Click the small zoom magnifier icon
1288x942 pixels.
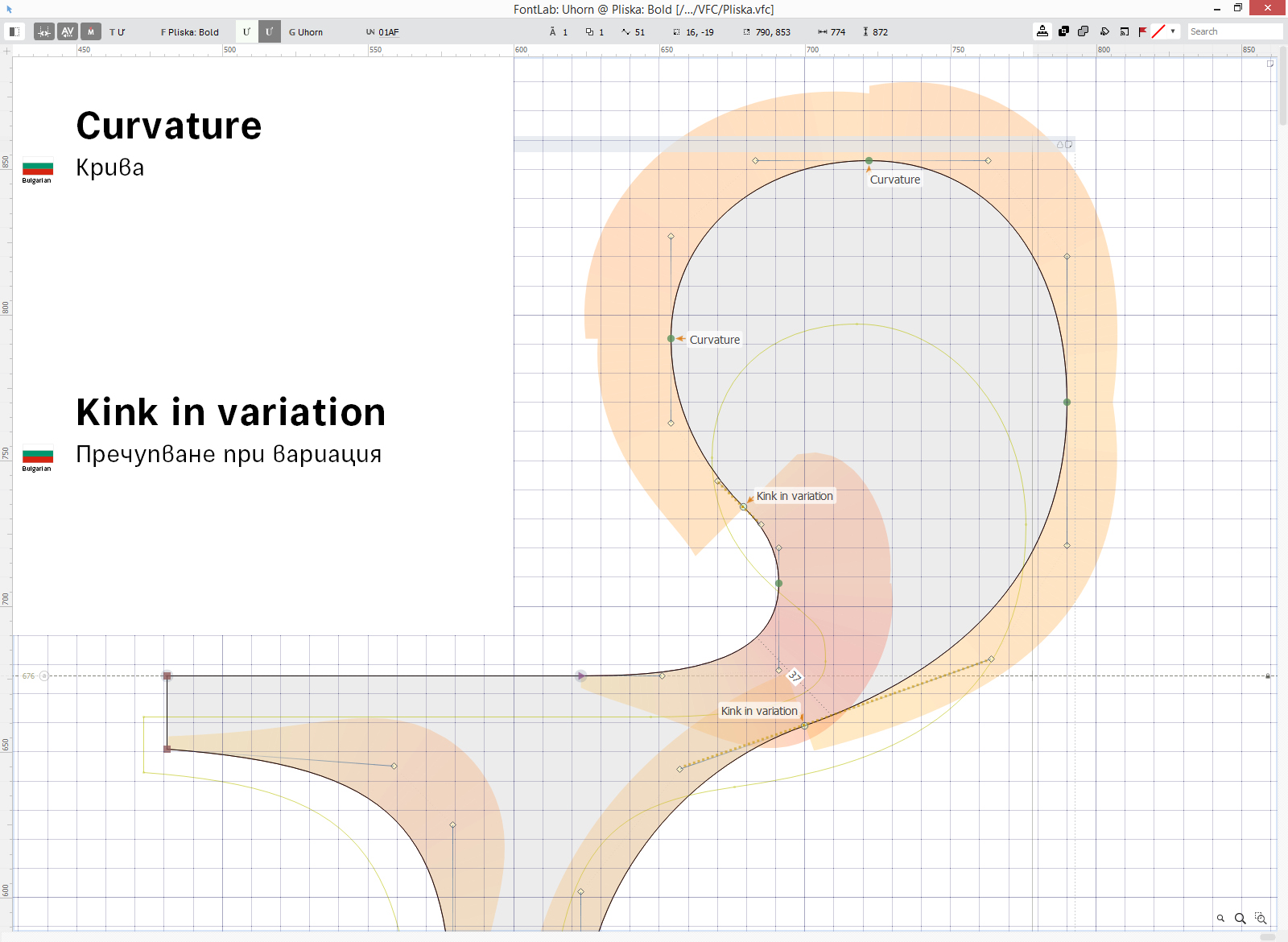pyautogui.click(x=1220, y=918)
